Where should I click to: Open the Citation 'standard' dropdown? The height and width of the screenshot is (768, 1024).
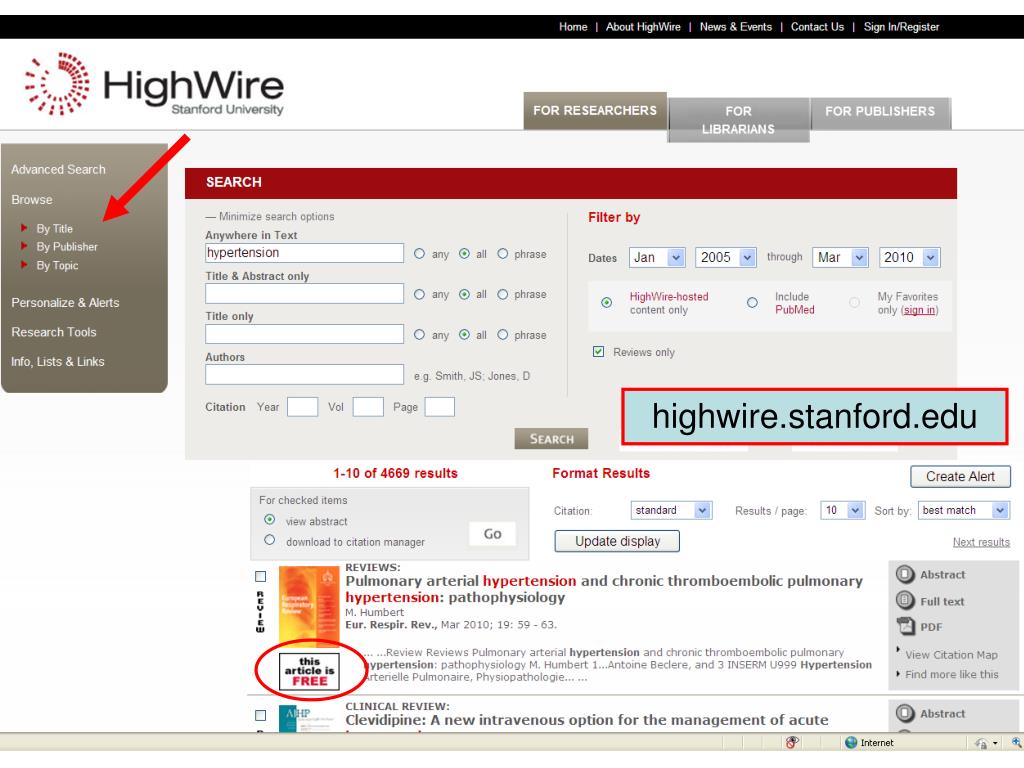click(x=671, y=510)
